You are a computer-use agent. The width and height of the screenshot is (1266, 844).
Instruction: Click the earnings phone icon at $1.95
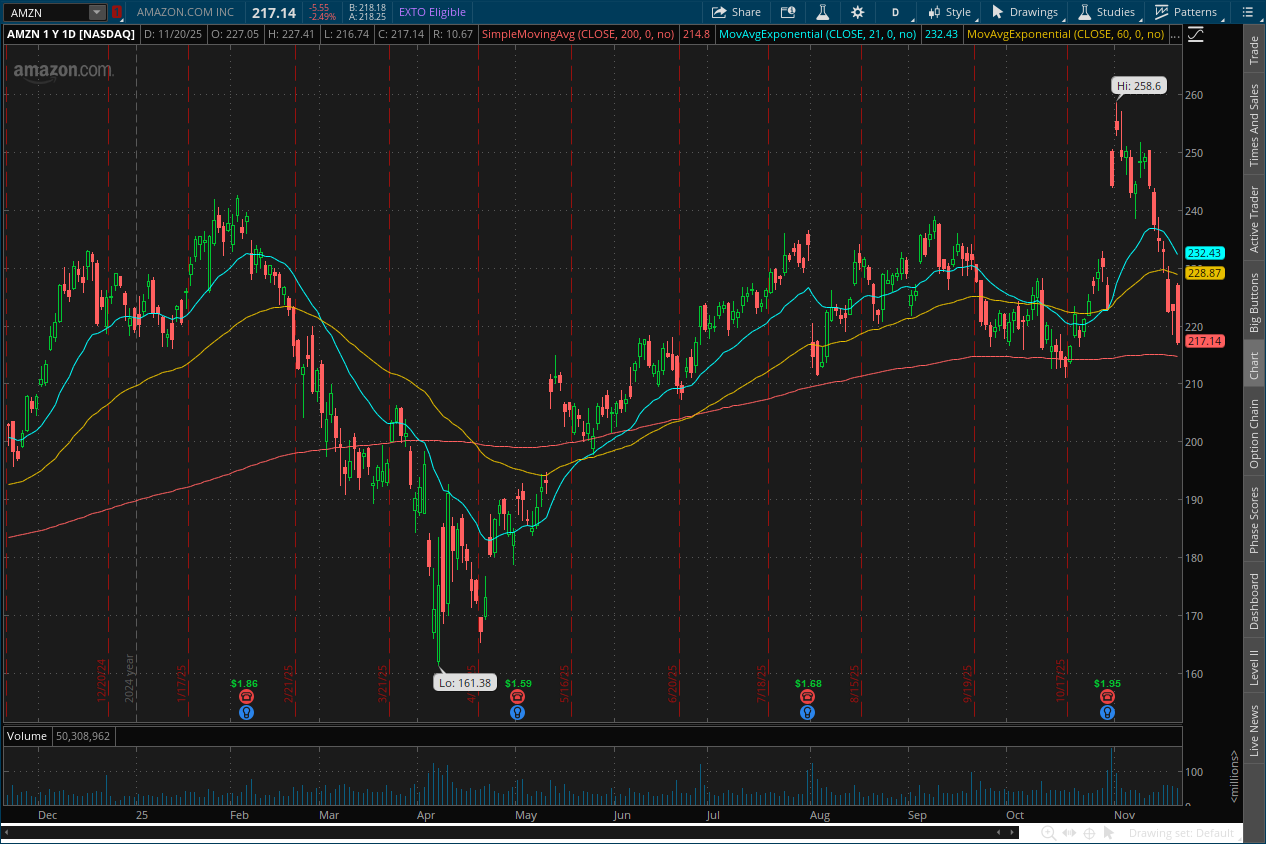coord(1107,696)
